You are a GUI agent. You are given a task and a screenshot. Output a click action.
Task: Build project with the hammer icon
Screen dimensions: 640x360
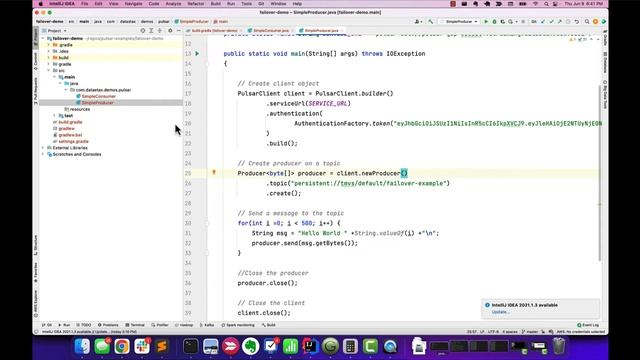(431, 22)
